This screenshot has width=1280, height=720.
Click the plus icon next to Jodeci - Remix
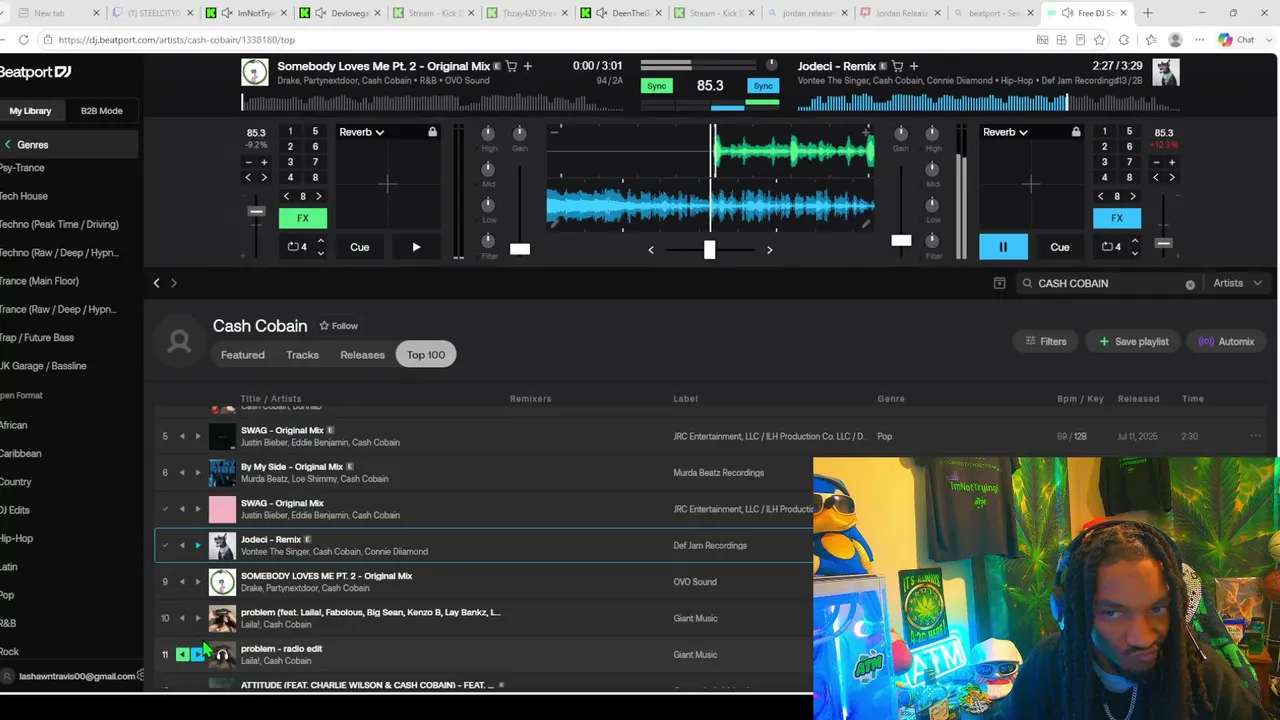pyautogui.click(x=913, y=66)
